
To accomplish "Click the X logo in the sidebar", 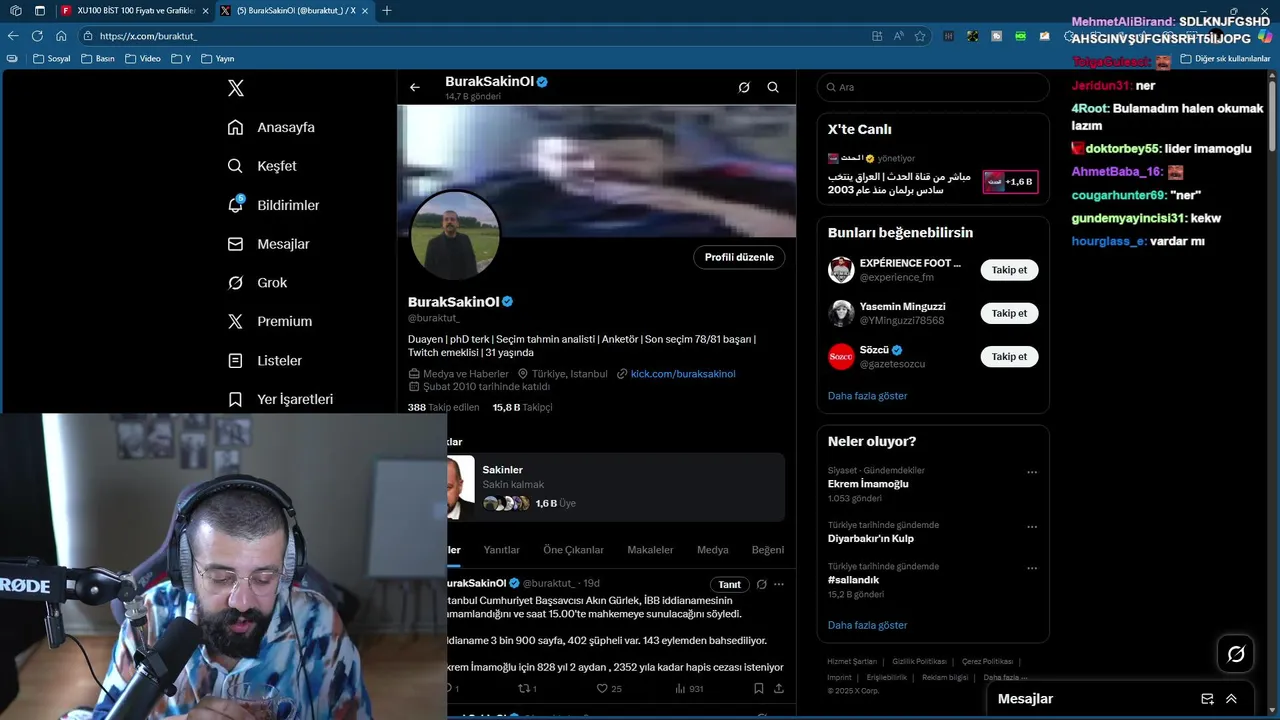I will click(236, 88).
